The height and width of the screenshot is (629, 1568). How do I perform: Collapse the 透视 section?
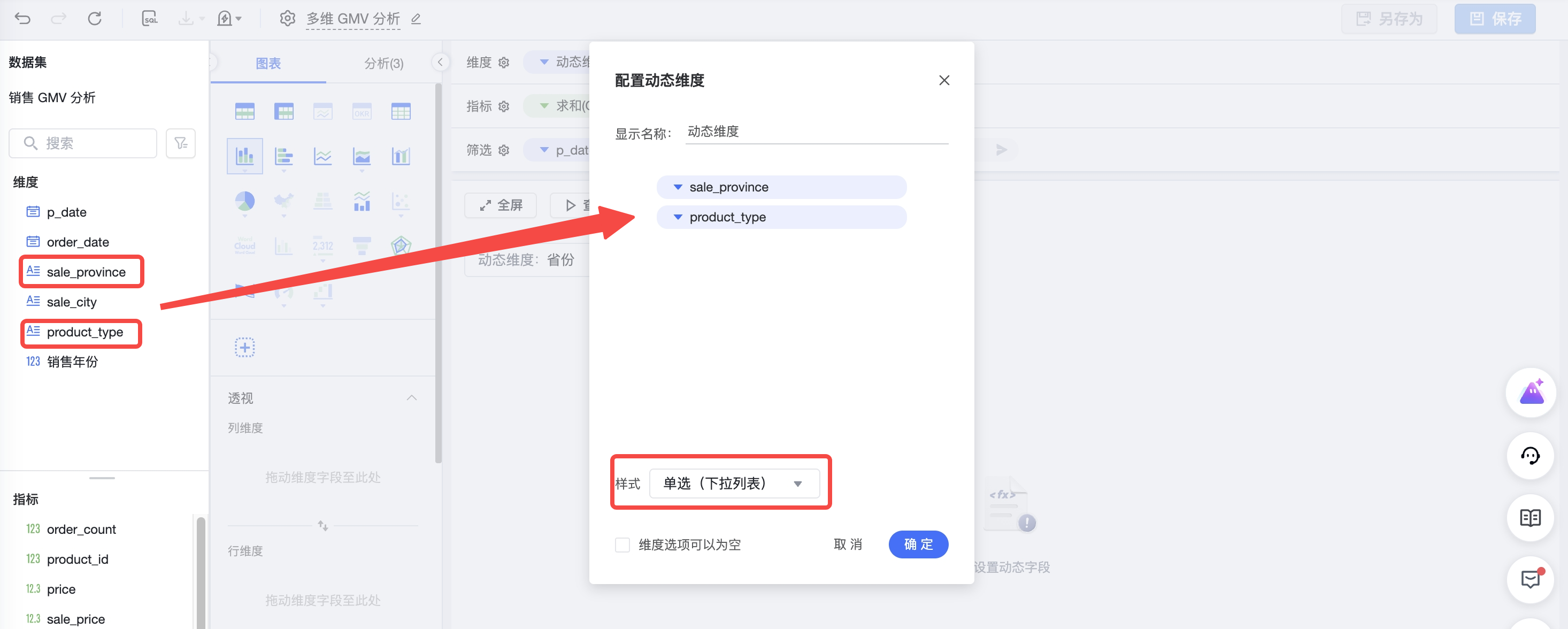point(411,397)
